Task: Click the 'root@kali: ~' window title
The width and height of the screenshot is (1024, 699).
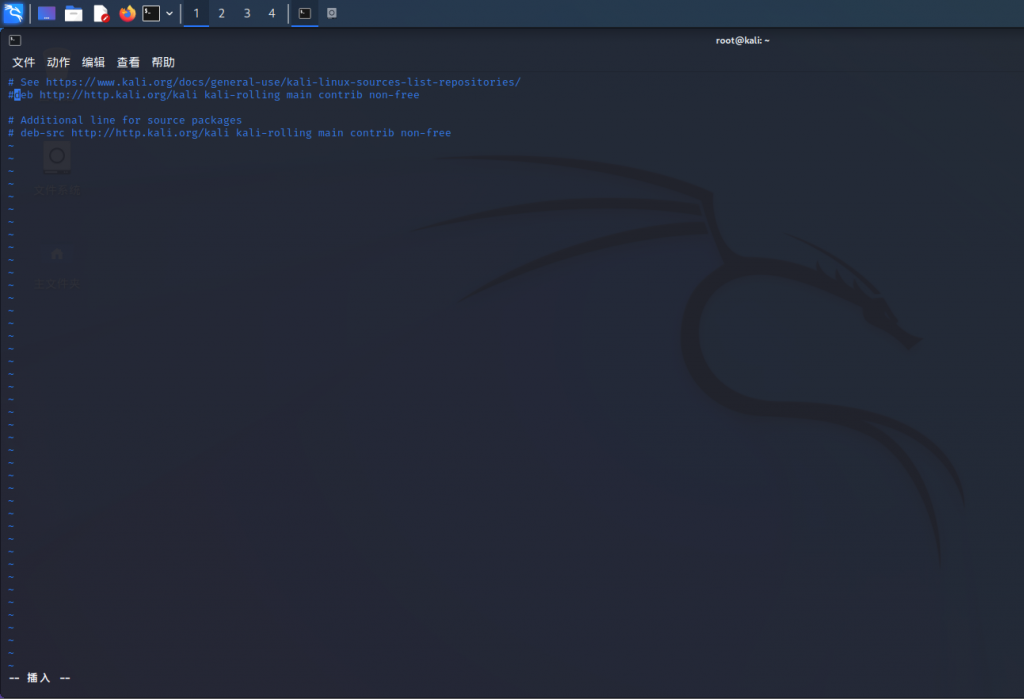Action: pos(743,41)
